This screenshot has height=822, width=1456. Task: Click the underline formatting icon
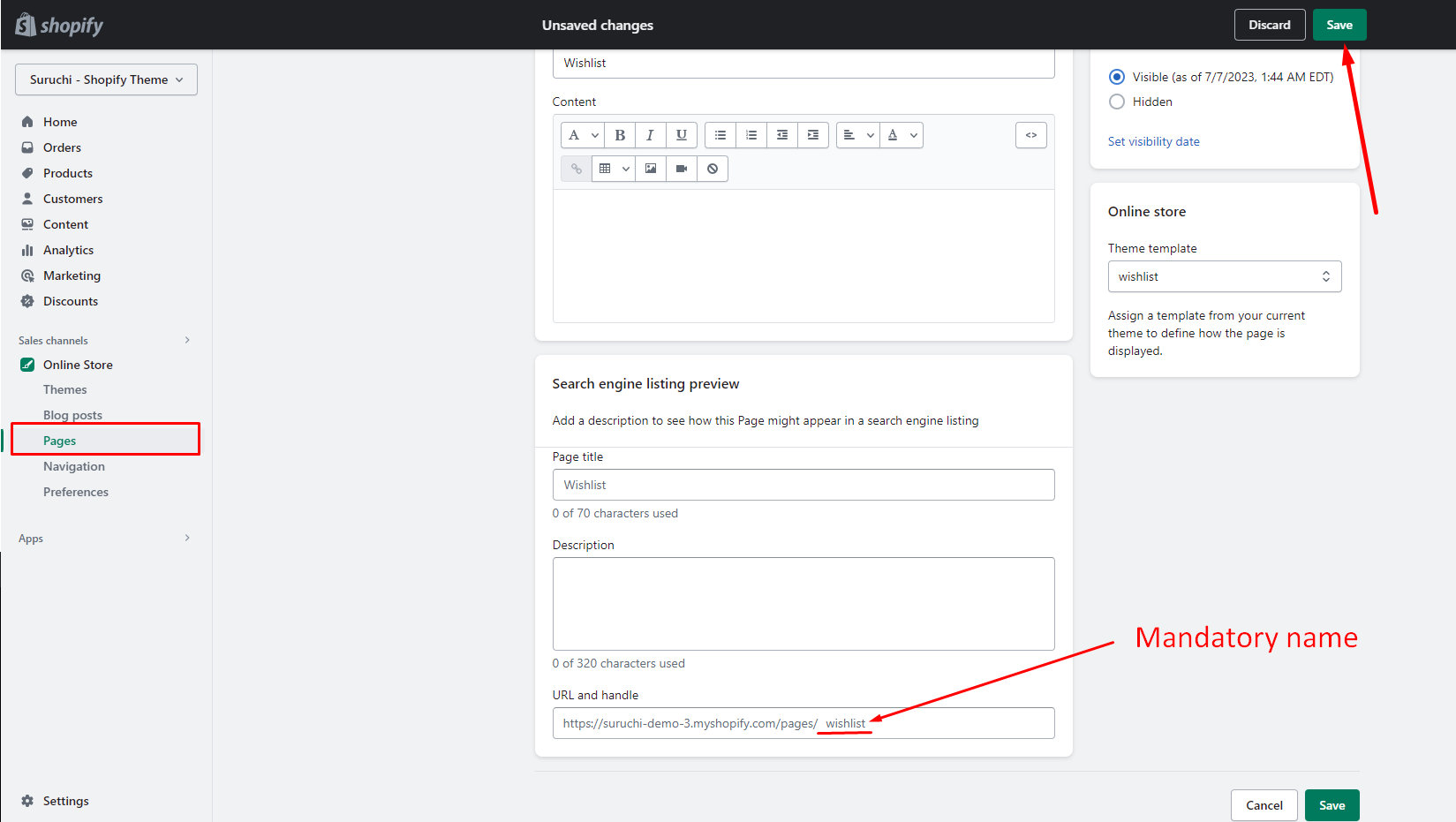[681, 135]
